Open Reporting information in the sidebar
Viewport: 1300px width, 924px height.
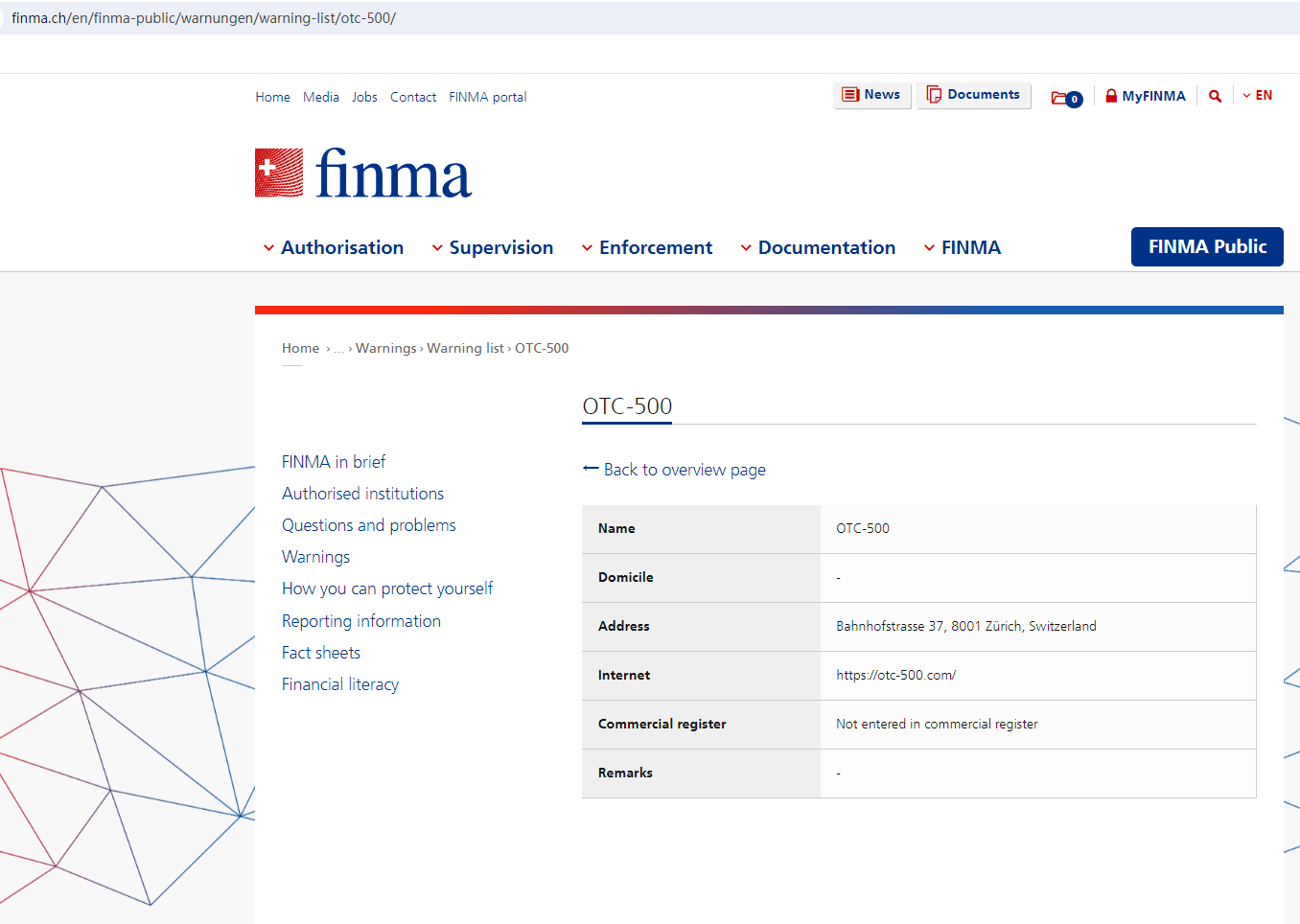[x=360, y=621]
